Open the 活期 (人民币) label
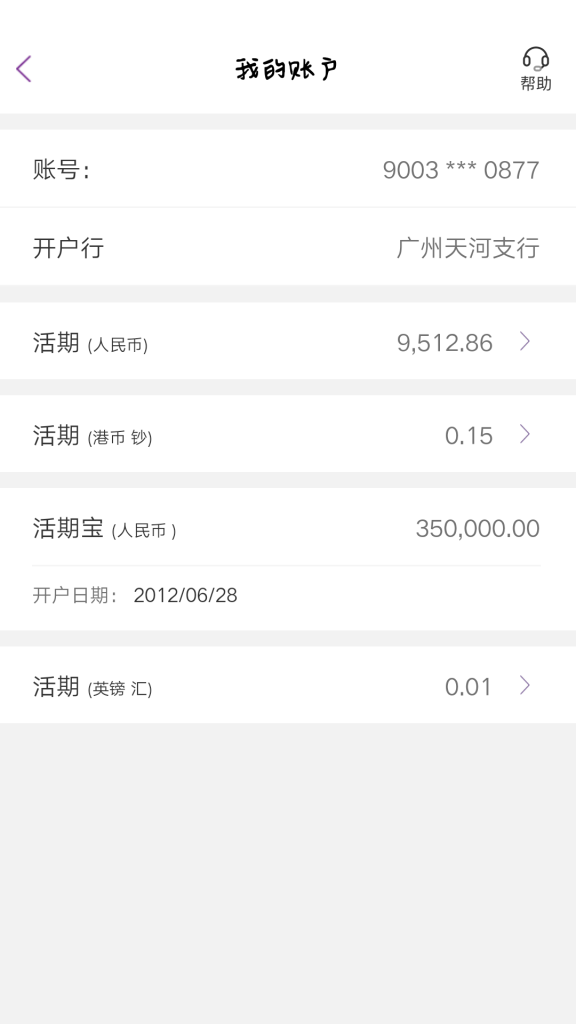The height and width of the screenshot is (1024, 576). coord(91,343)
